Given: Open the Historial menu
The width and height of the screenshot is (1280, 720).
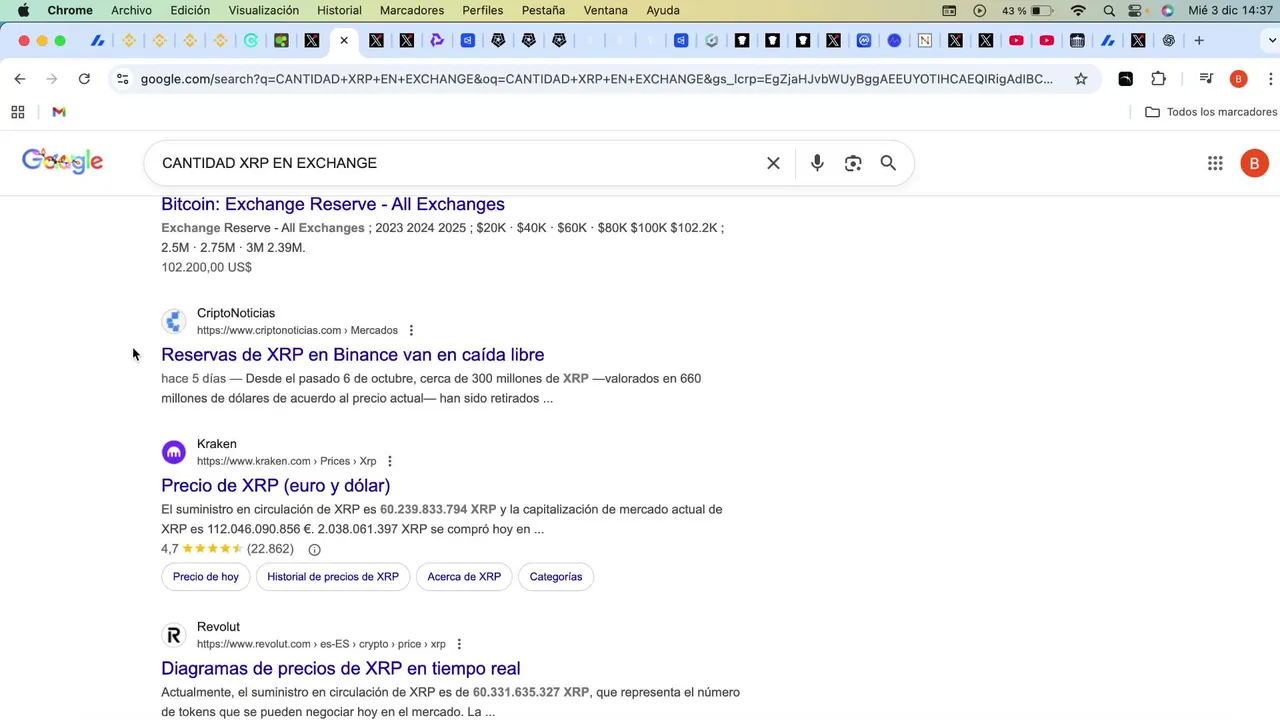Looking at the screenshot, I should coord(339,11).
